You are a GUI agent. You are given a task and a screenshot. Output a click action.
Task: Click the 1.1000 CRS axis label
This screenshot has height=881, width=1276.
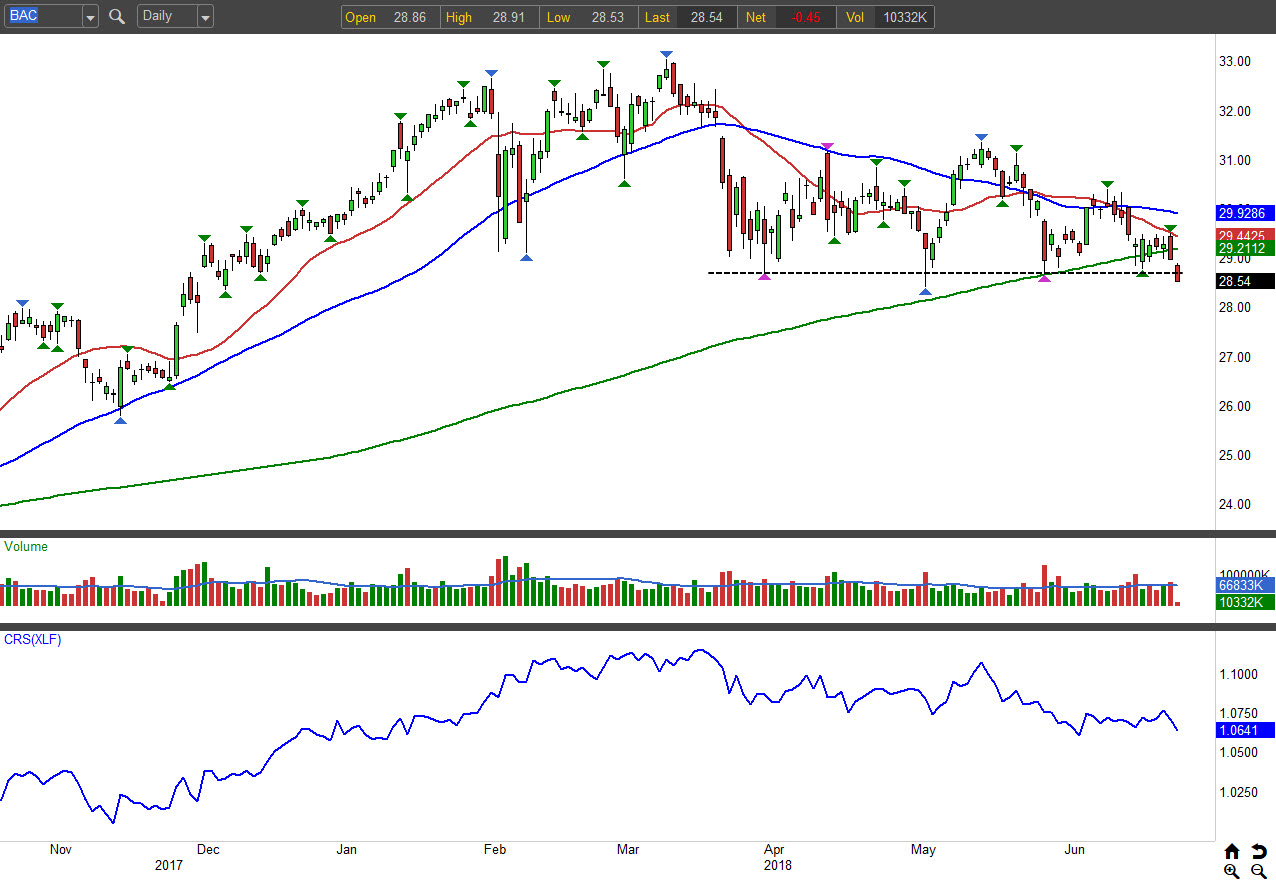[x=1238, y=675]
